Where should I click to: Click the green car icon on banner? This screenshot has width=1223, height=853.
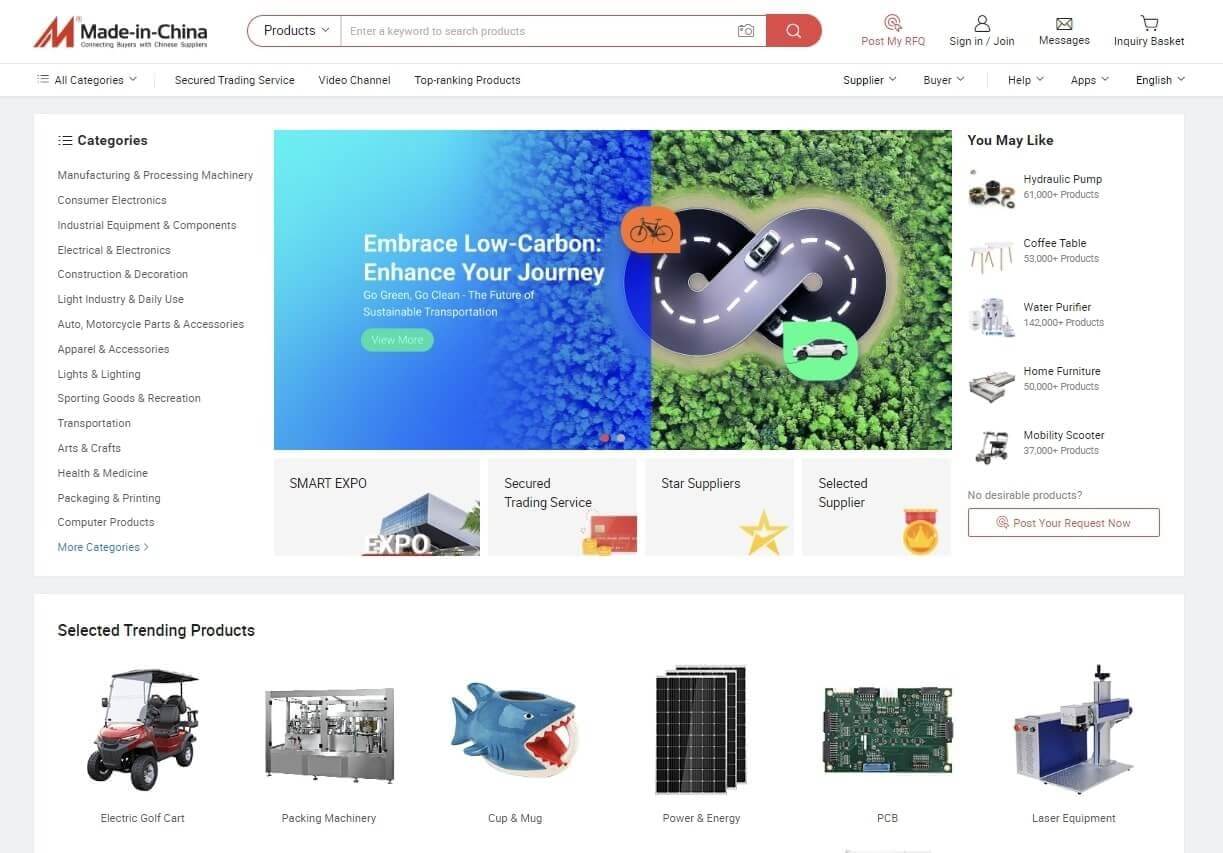[x=820, y=350]
